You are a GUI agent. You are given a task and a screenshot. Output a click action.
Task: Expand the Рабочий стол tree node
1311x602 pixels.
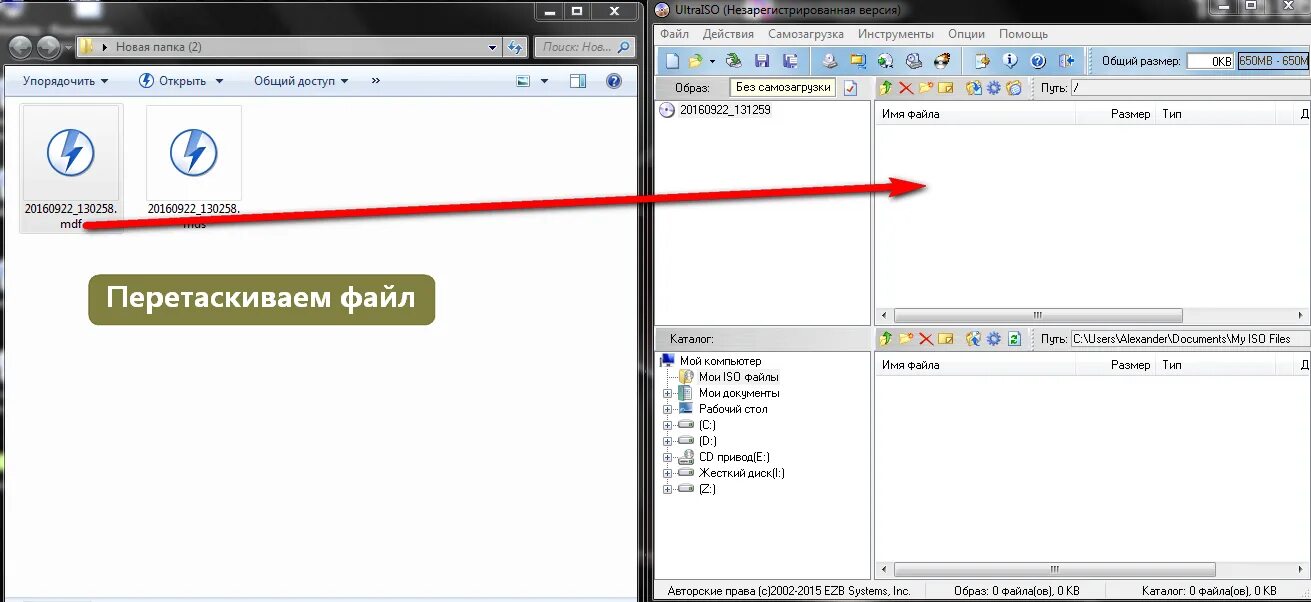(x=668, y=409)
